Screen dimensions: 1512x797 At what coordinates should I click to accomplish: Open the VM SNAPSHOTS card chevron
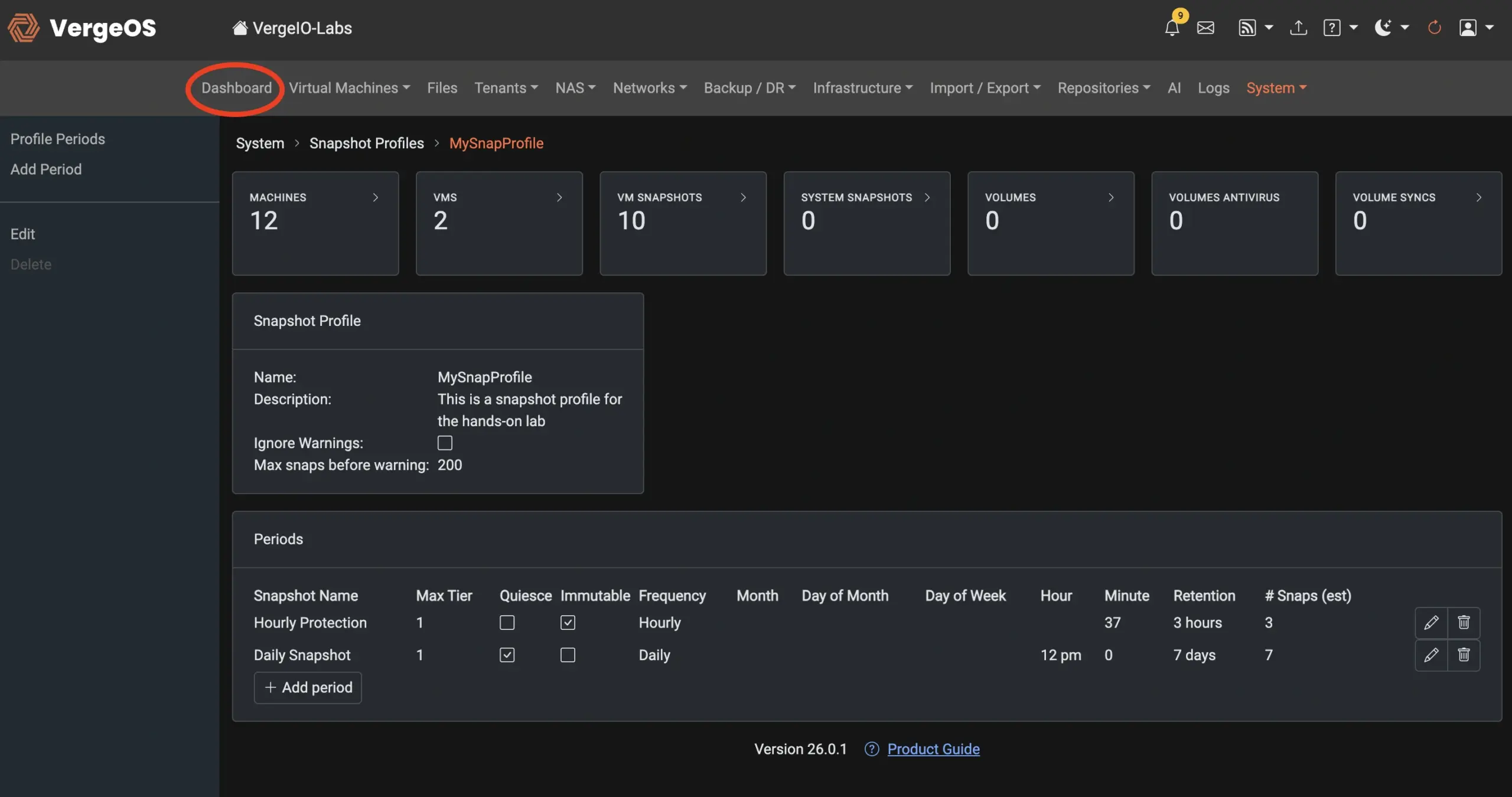click(x=743, y=198)
